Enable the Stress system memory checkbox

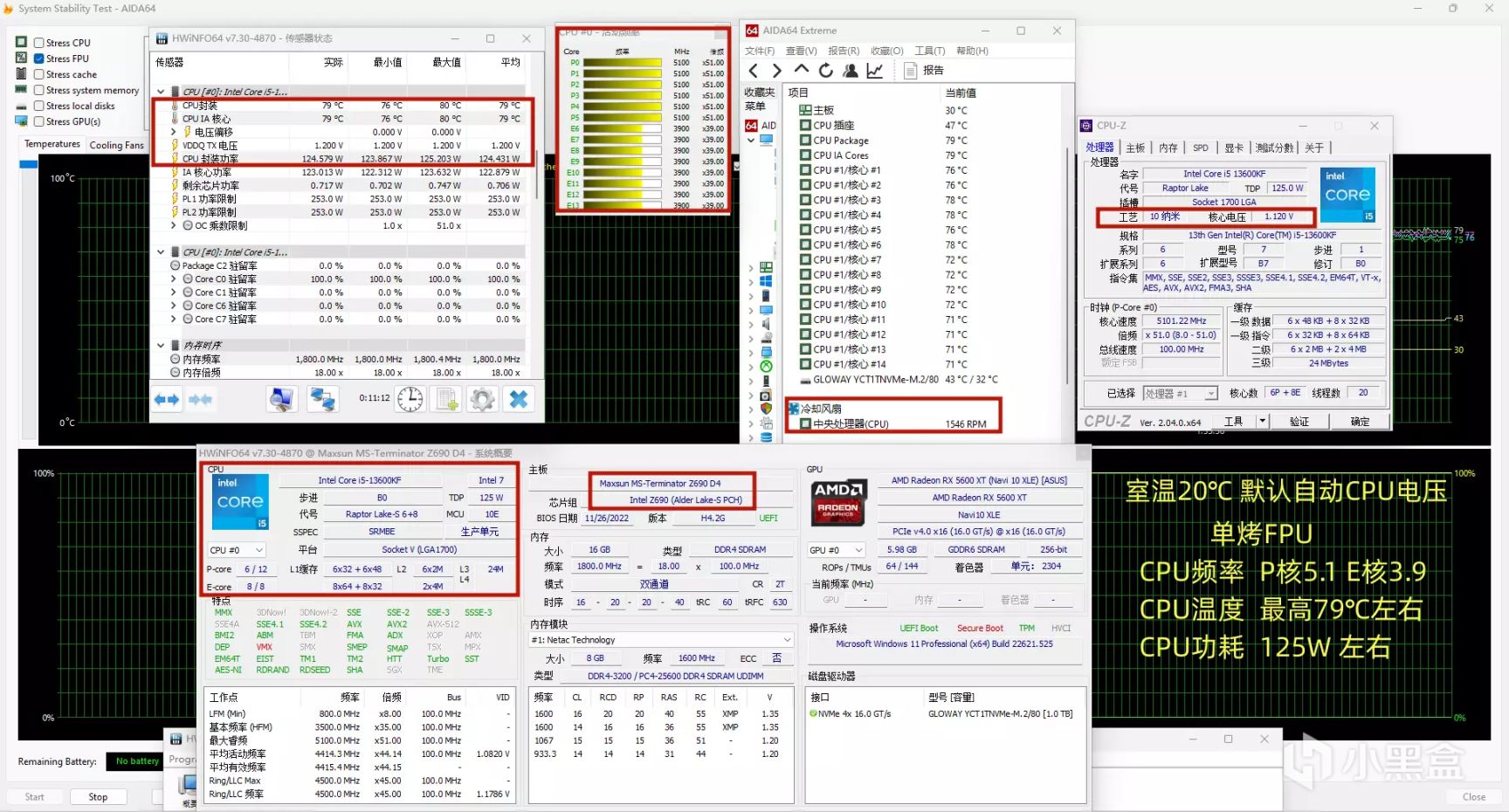pos(38,90)
